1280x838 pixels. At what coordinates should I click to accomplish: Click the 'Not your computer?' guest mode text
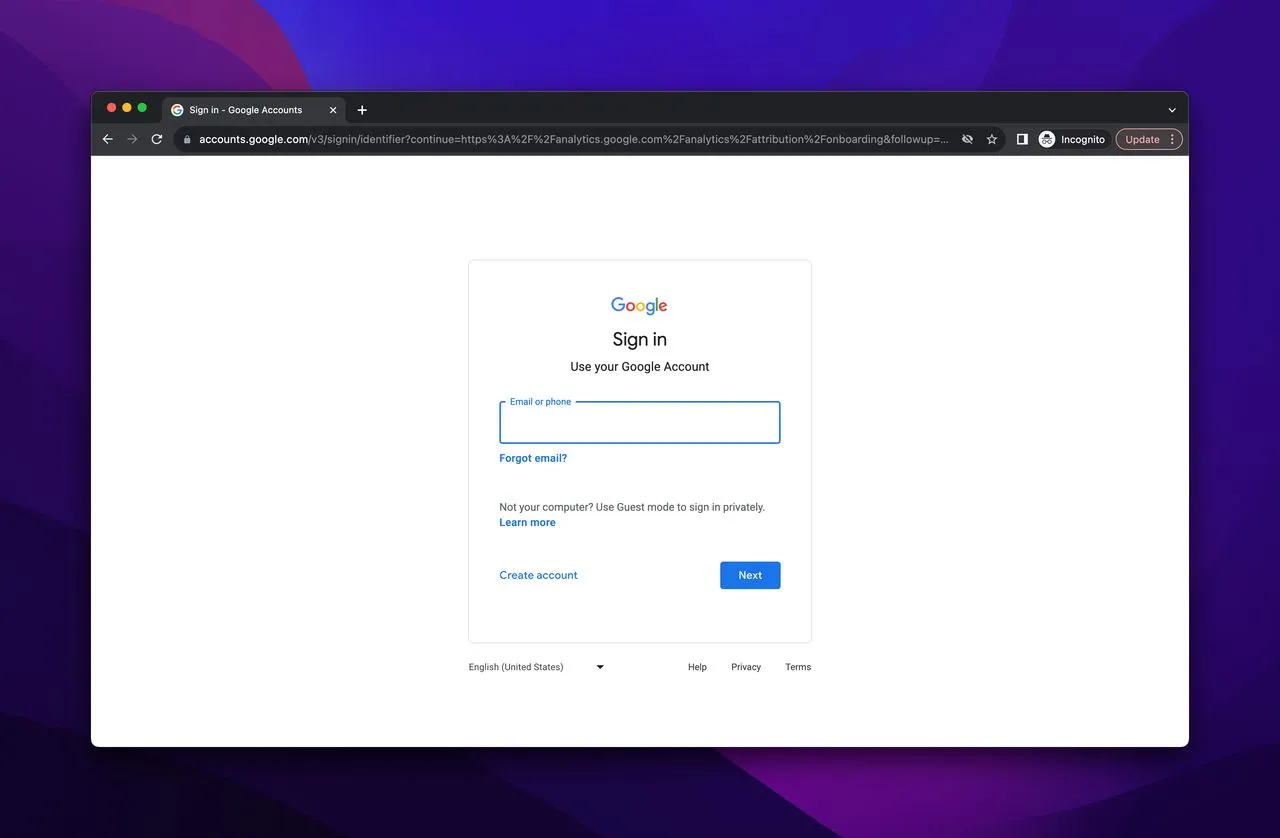[x=632, y=507]
